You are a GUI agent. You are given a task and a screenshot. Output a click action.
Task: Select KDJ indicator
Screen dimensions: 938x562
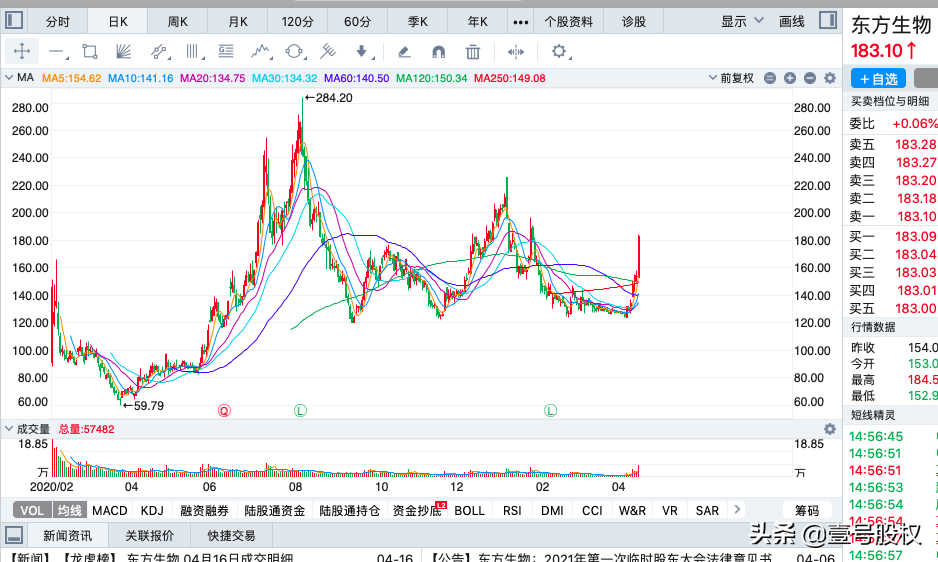click(x=152, y=511)
